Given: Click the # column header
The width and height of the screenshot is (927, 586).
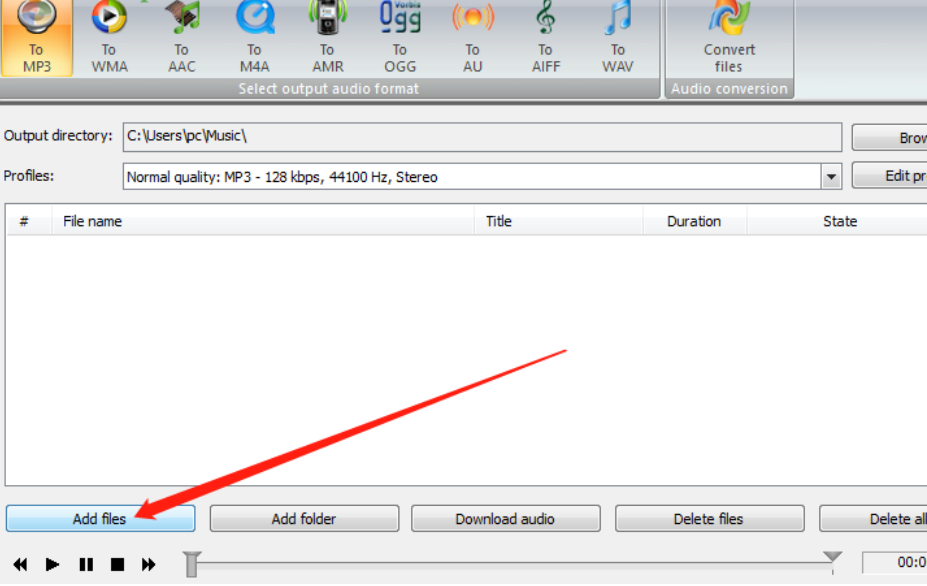Looking at the screenshot, I should point(29,221).
